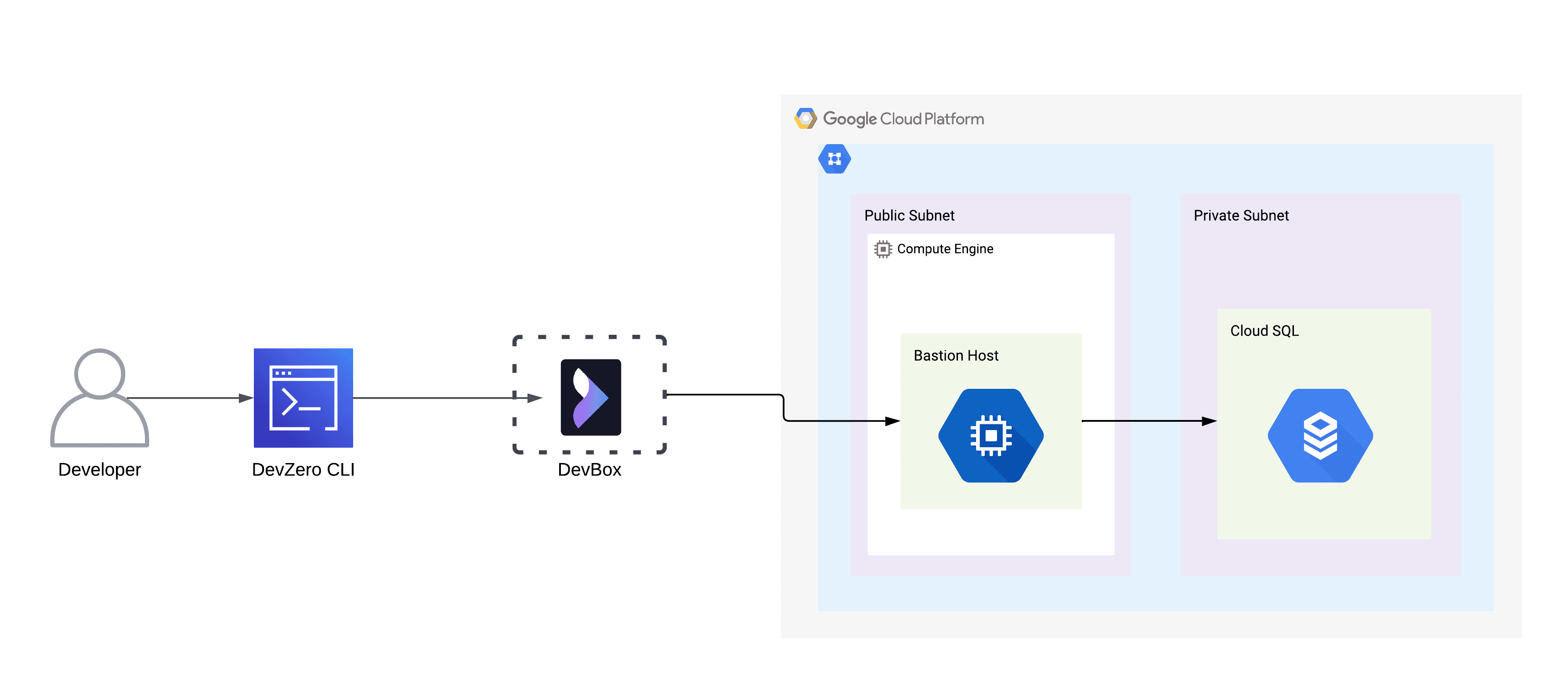
Task: Select the DevBox caption text
Action: (589, 469)
